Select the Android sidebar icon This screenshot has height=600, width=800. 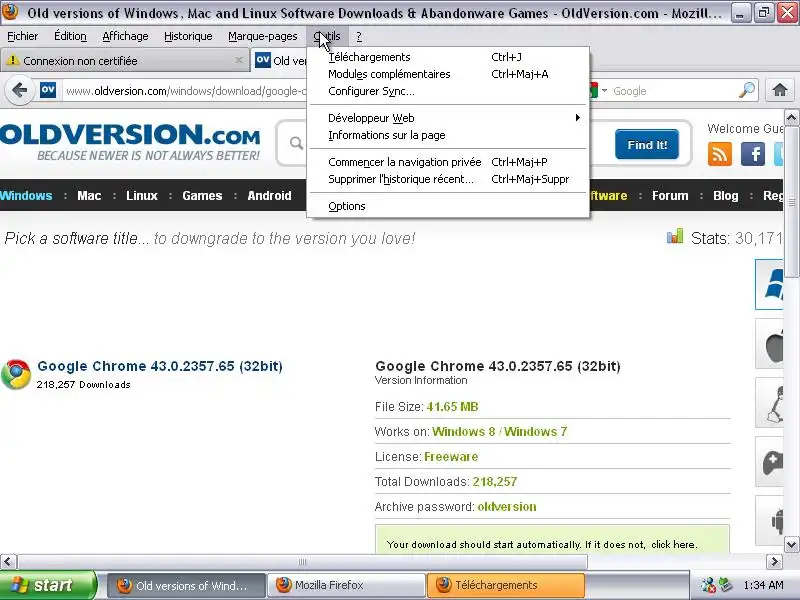(770, 520)
